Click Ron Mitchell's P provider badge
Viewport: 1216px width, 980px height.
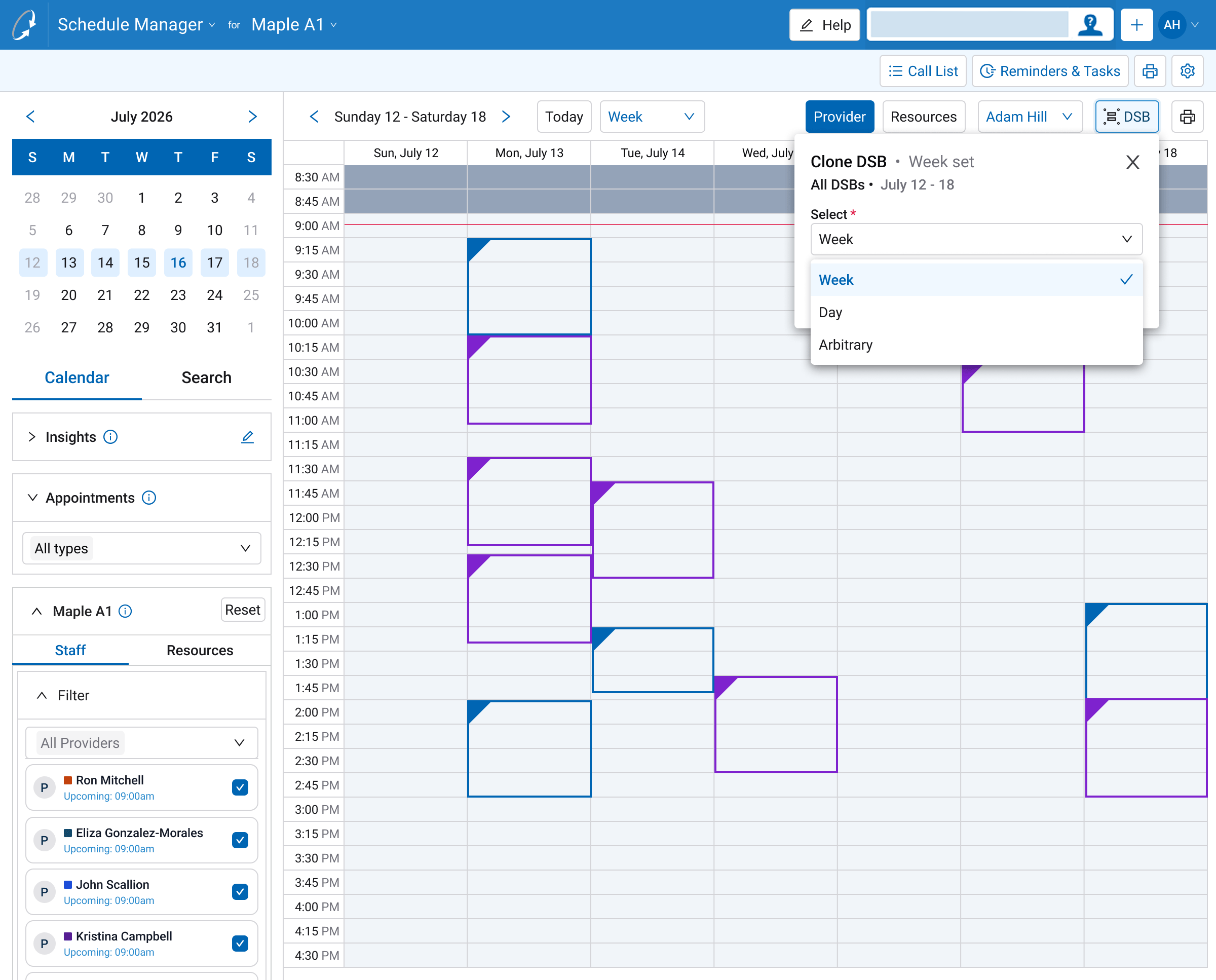(x=45, y=788)
